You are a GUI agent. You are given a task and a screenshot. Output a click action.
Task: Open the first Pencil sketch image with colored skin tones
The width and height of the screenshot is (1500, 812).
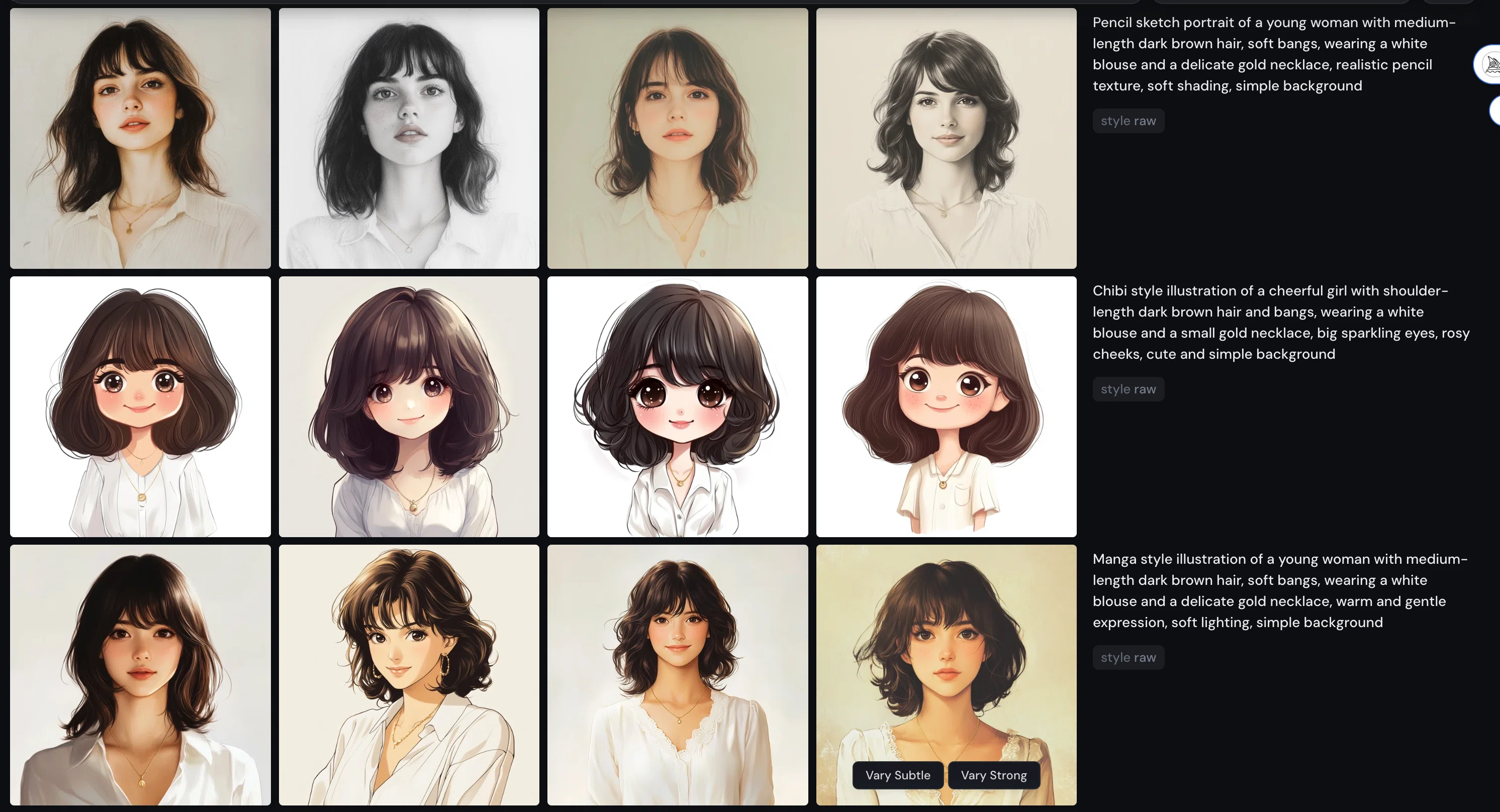click(x=140, y=138)
